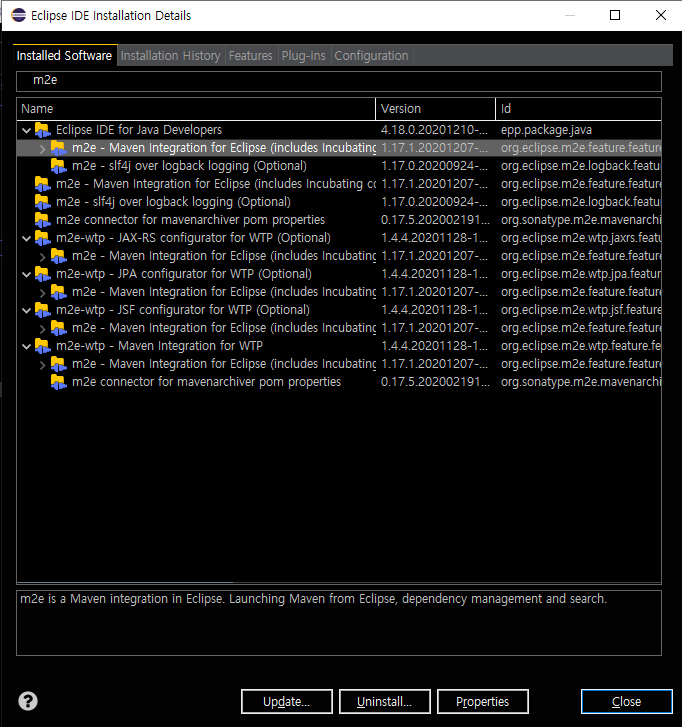Click the Uninstall... button
Viewport: 682px width, 727px height.
[384, 701]
